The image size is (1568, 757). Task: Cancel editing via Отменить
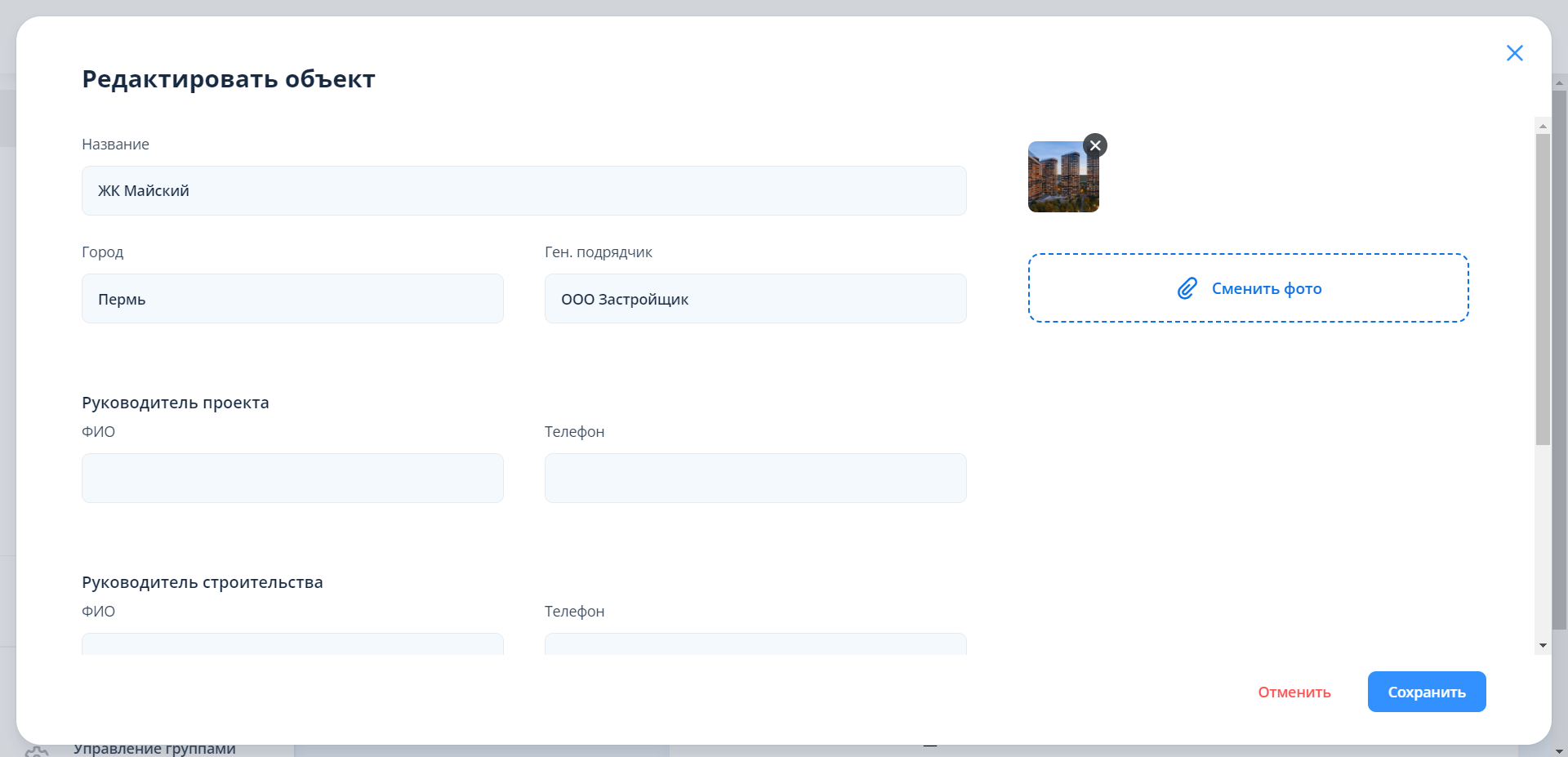click(1294, 692)
